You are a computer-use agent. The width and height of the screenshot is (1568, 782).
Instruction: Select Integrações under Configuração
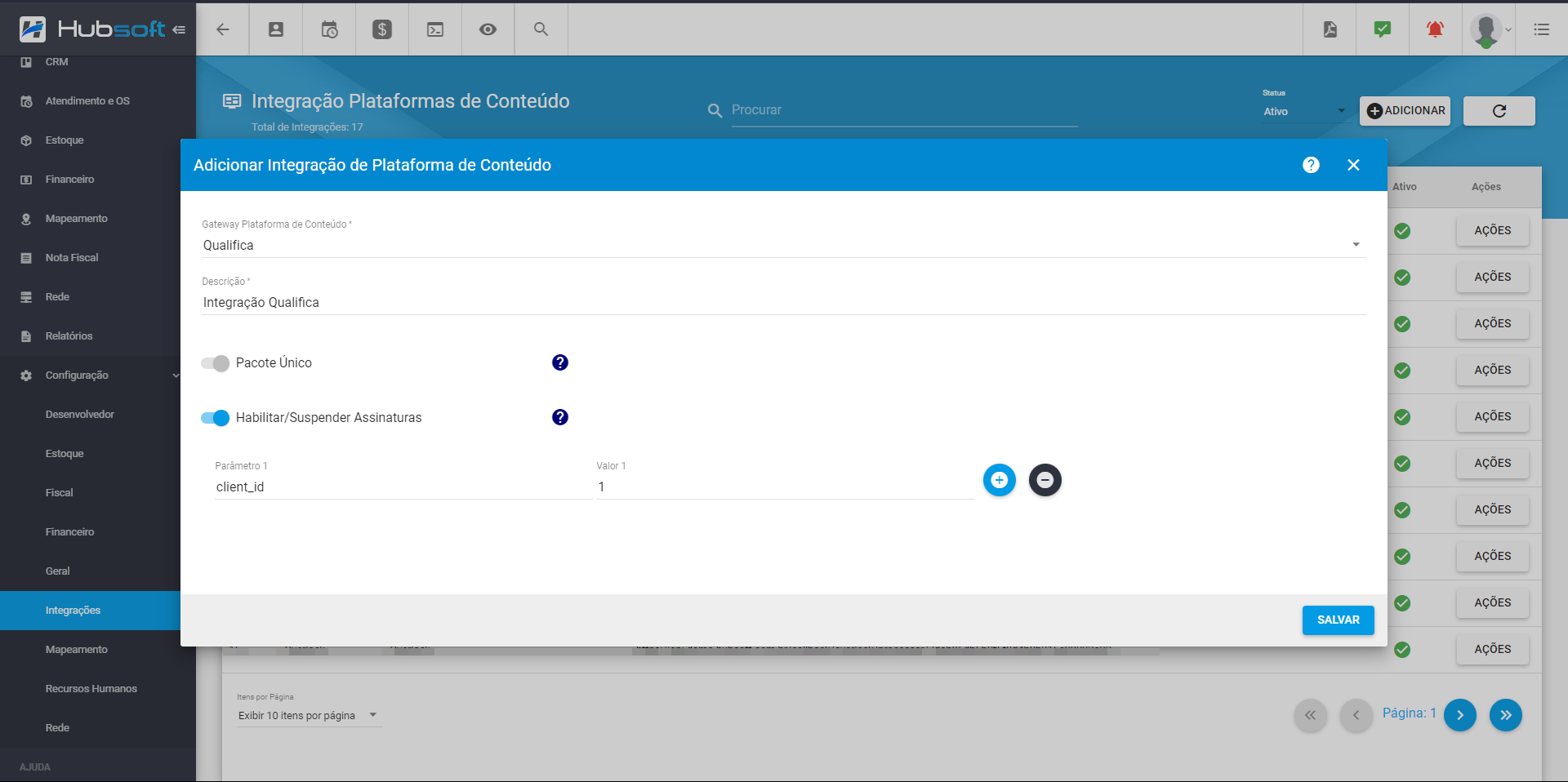point(90,611)
